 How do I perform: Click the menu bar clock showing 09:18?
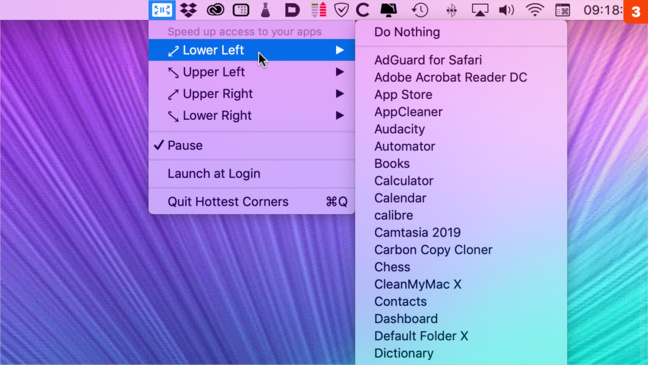pos(603,10)
